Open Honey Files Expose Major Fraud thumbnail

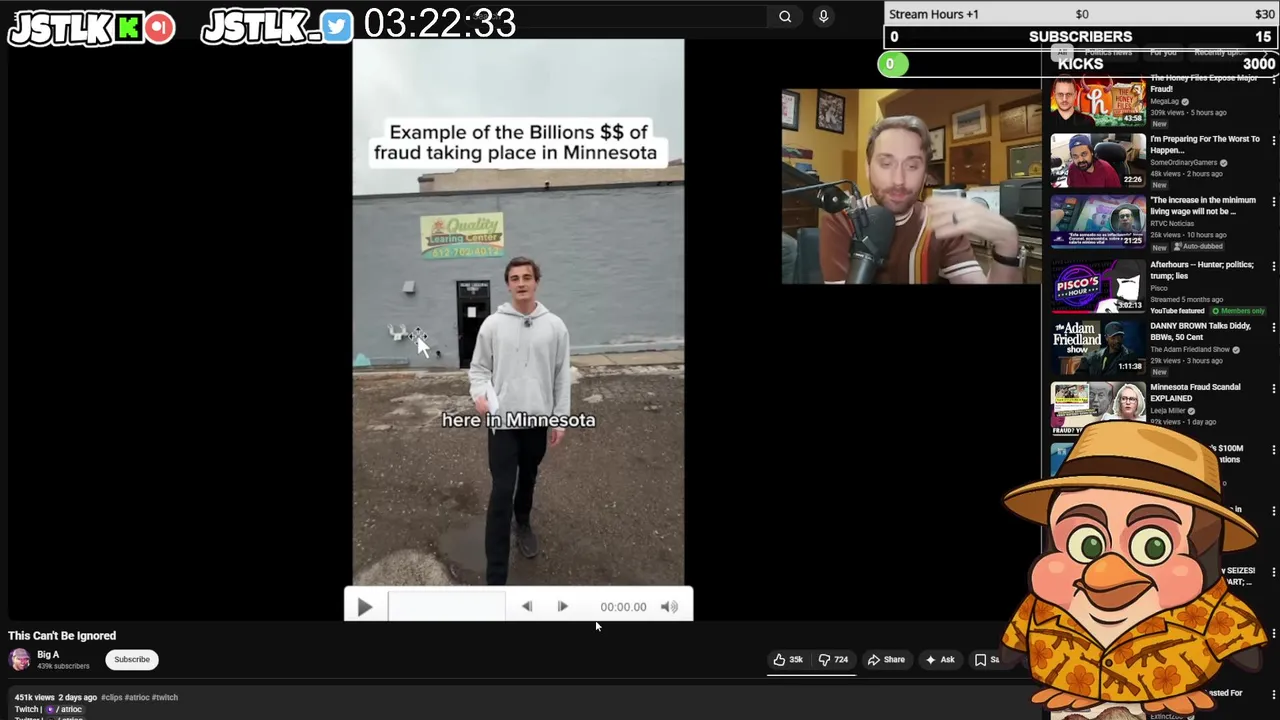point(1097,100)
